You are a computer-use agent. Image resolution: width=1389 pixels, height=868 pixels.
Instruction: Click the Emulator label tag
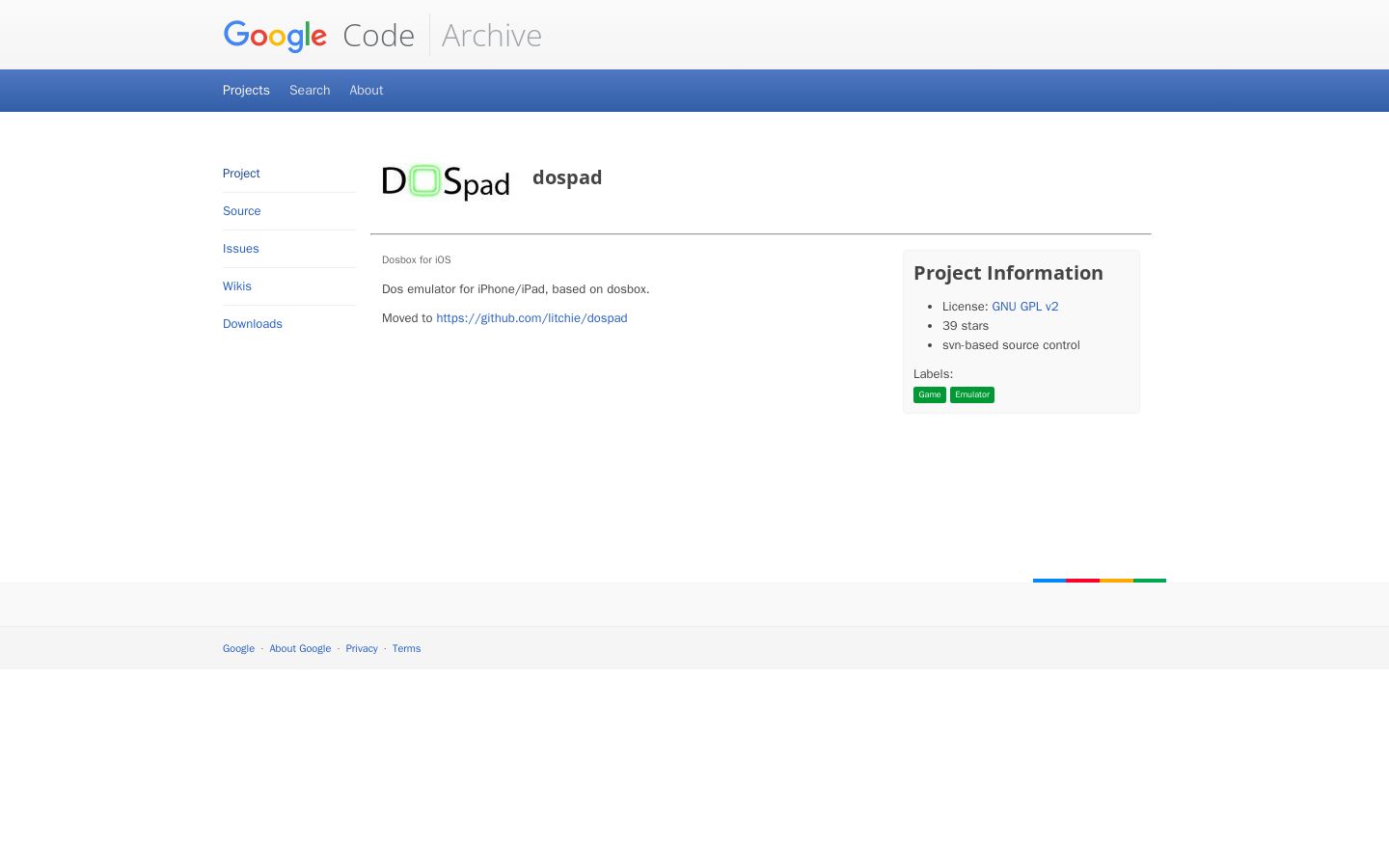972,394
